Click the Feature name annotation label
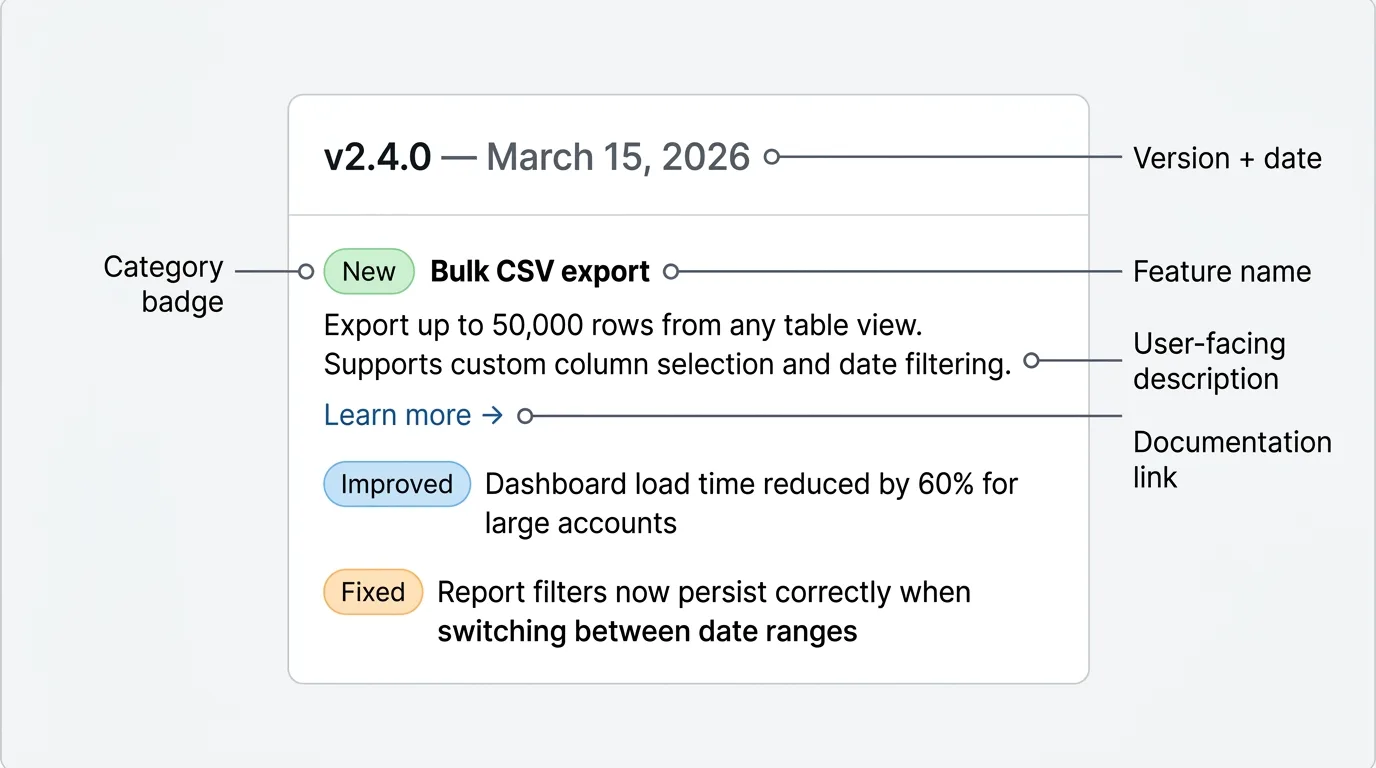1376x768 pixels. point(1222,272)
